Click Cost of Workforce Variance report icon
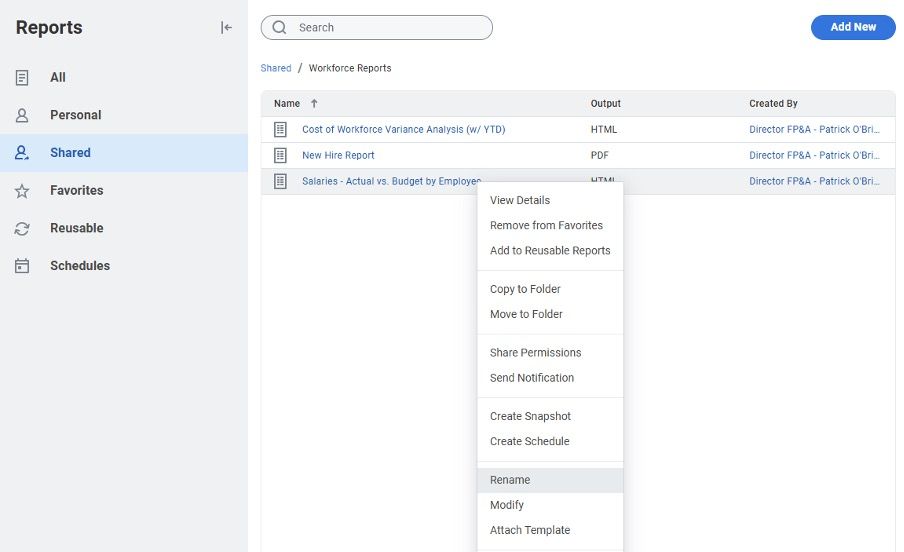 (x=280, y=130)
